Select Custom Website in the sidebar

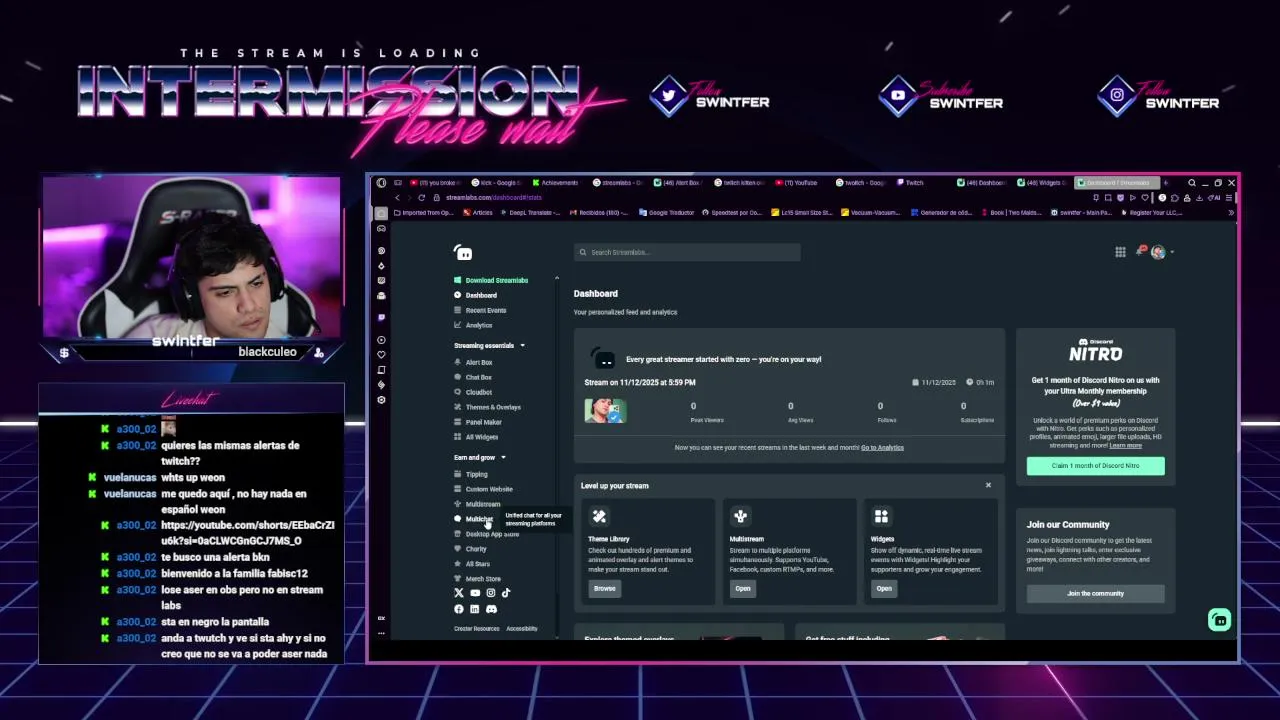[x=483, y=489]
